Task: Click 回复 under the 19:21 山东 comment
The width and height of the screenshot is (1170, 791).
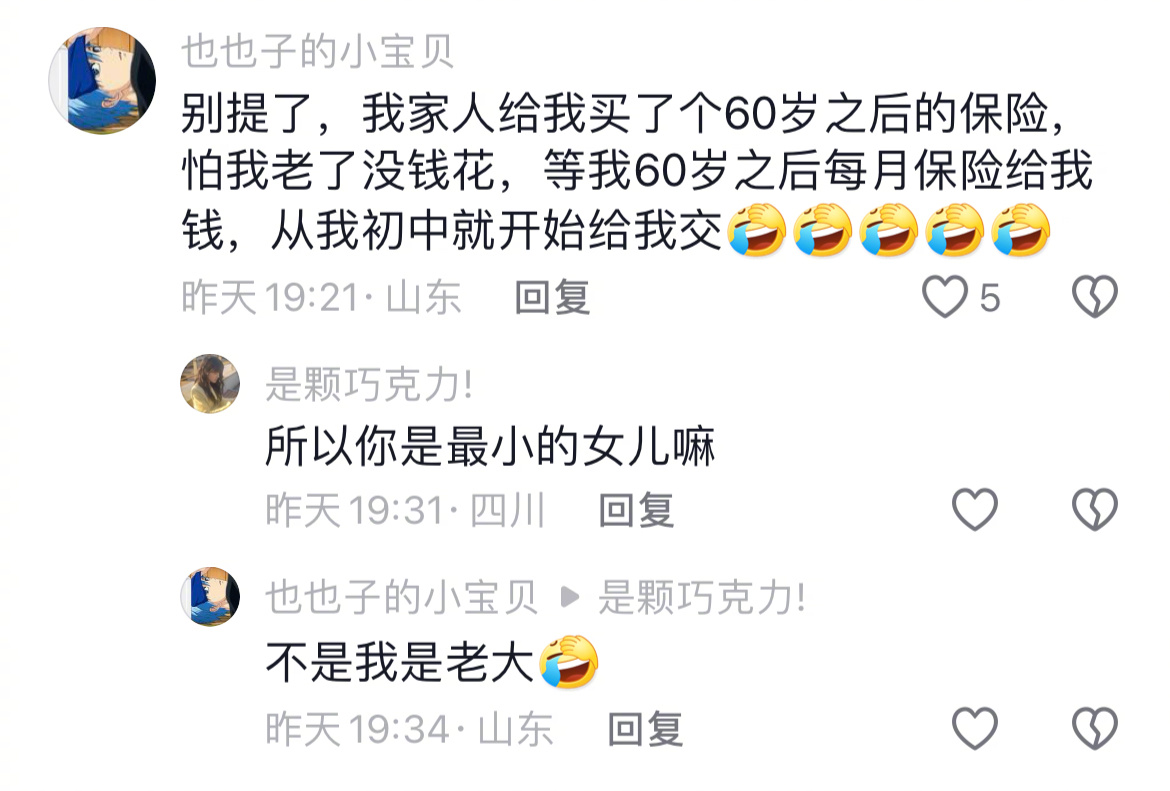Action: (x=553, y=298)
